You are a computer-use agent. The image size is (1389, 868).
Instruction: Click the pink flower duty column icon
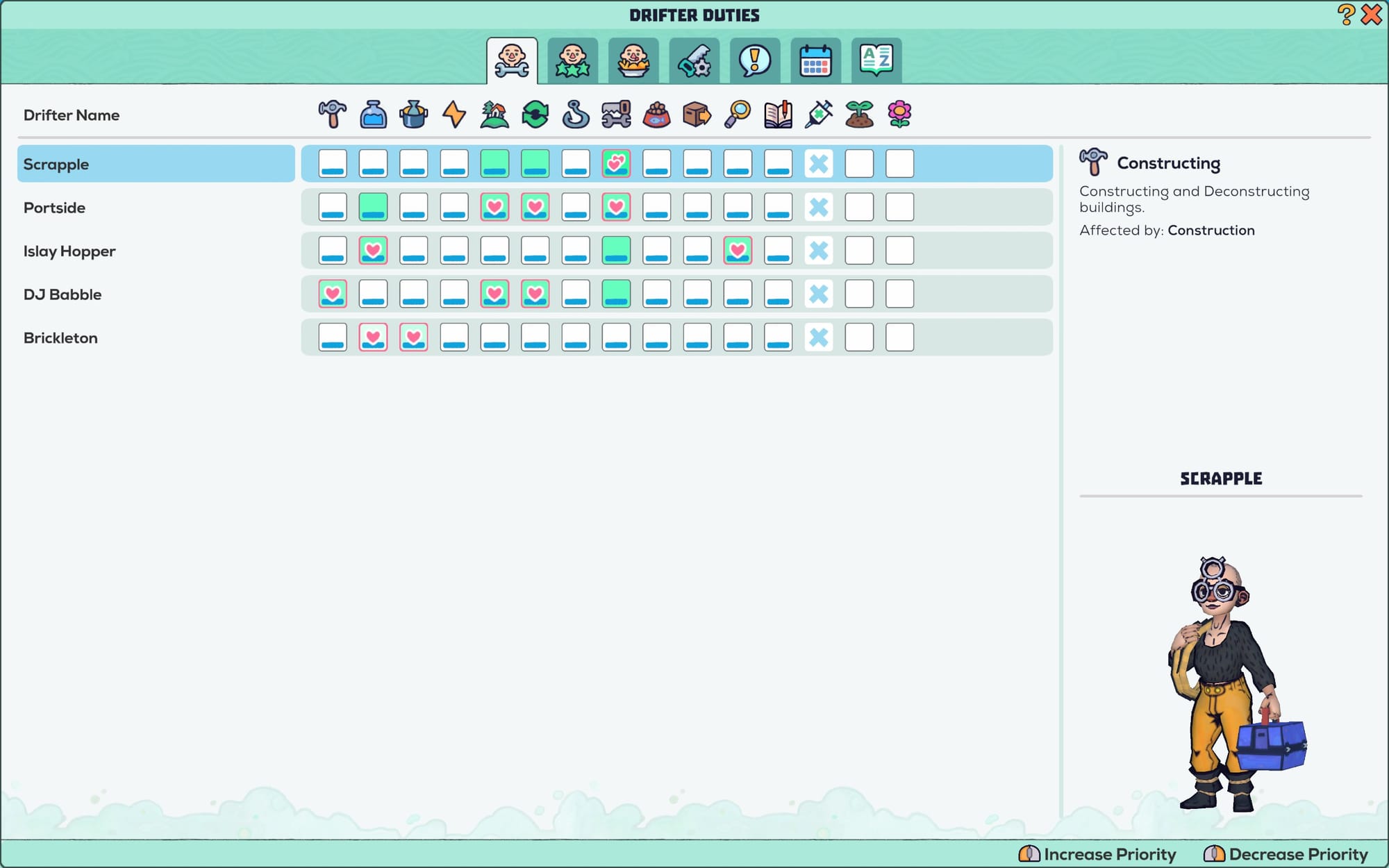(899, 115)
